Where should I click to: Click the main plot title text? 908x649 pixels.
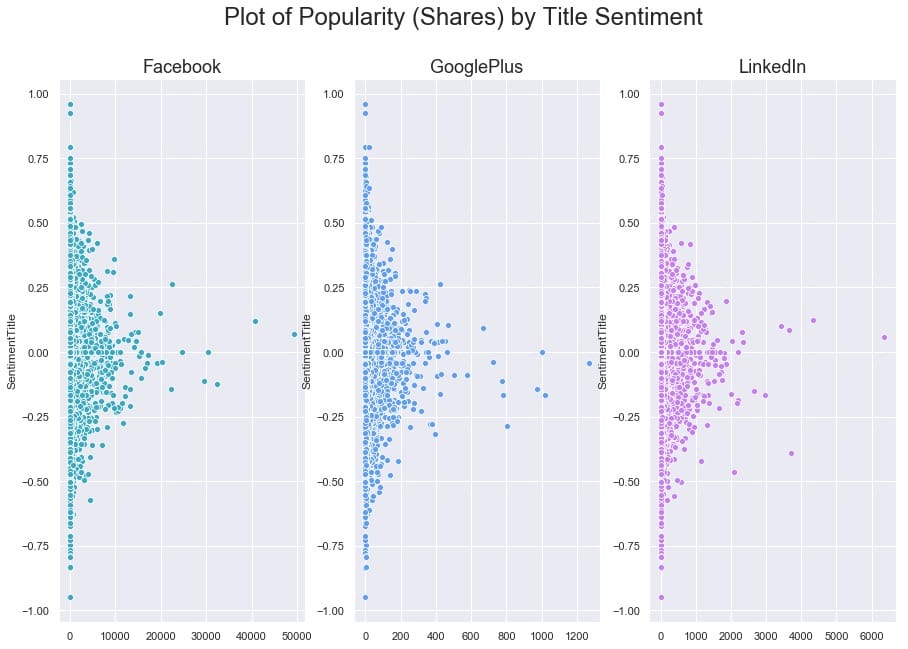(463, 17)
